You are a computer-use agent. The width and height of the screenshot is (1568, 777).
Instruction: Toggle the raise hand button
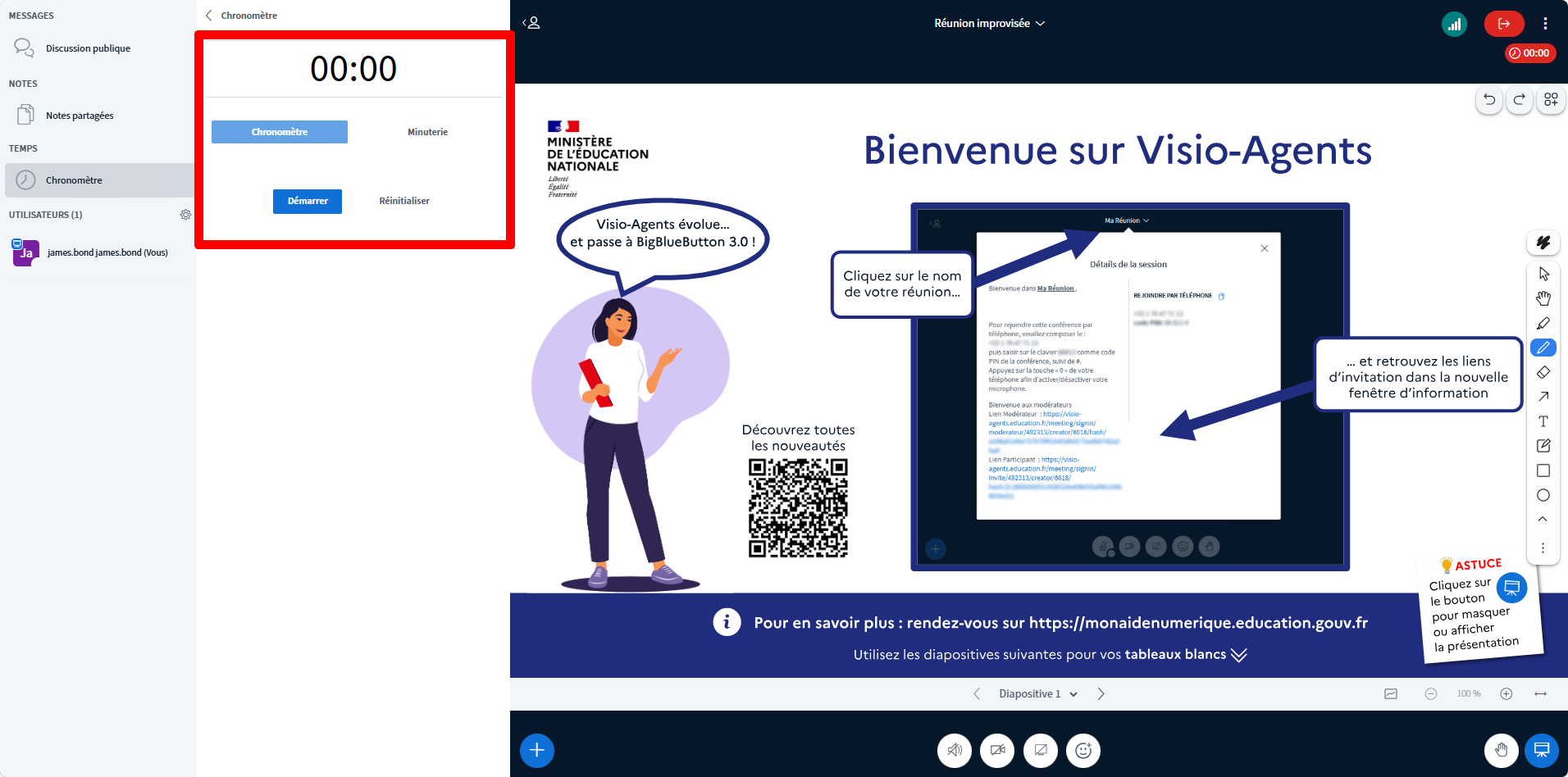(x=1502, y=750)
